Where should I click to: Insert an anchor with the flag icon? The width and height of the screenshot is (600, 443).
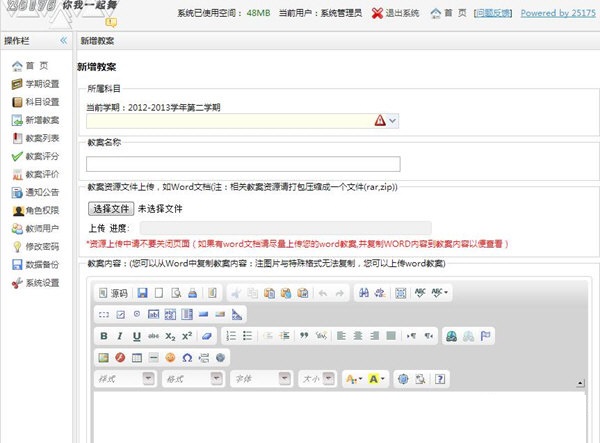click(485, 336)
